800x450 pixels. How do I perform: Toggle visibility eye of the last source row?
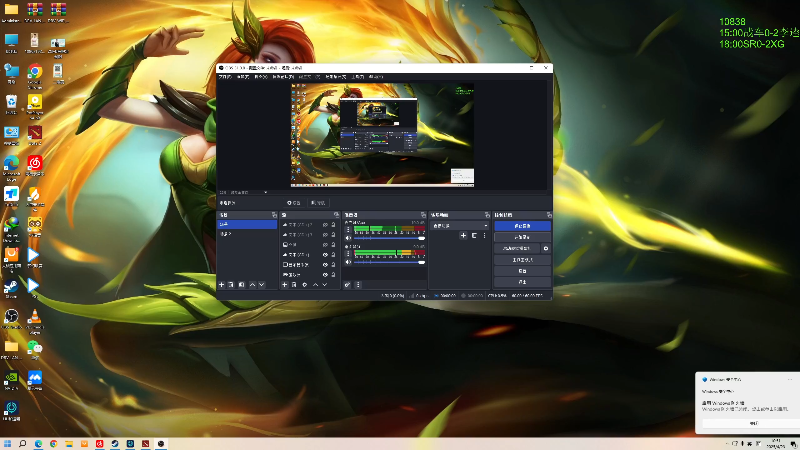point(325,274)
